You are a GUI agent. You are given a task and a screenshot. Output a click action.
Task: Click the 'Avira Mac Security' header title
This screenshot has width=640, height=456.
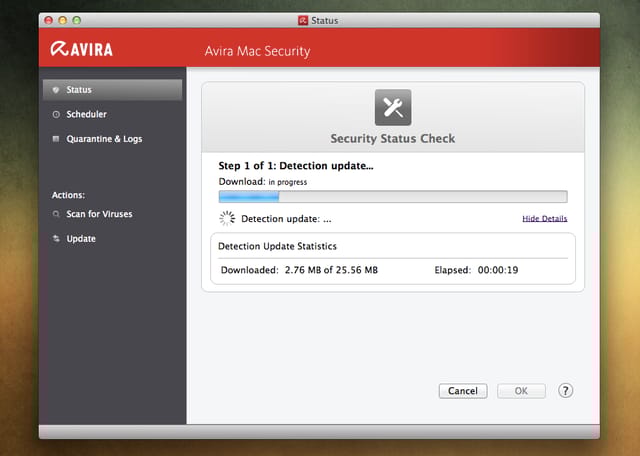257,51
